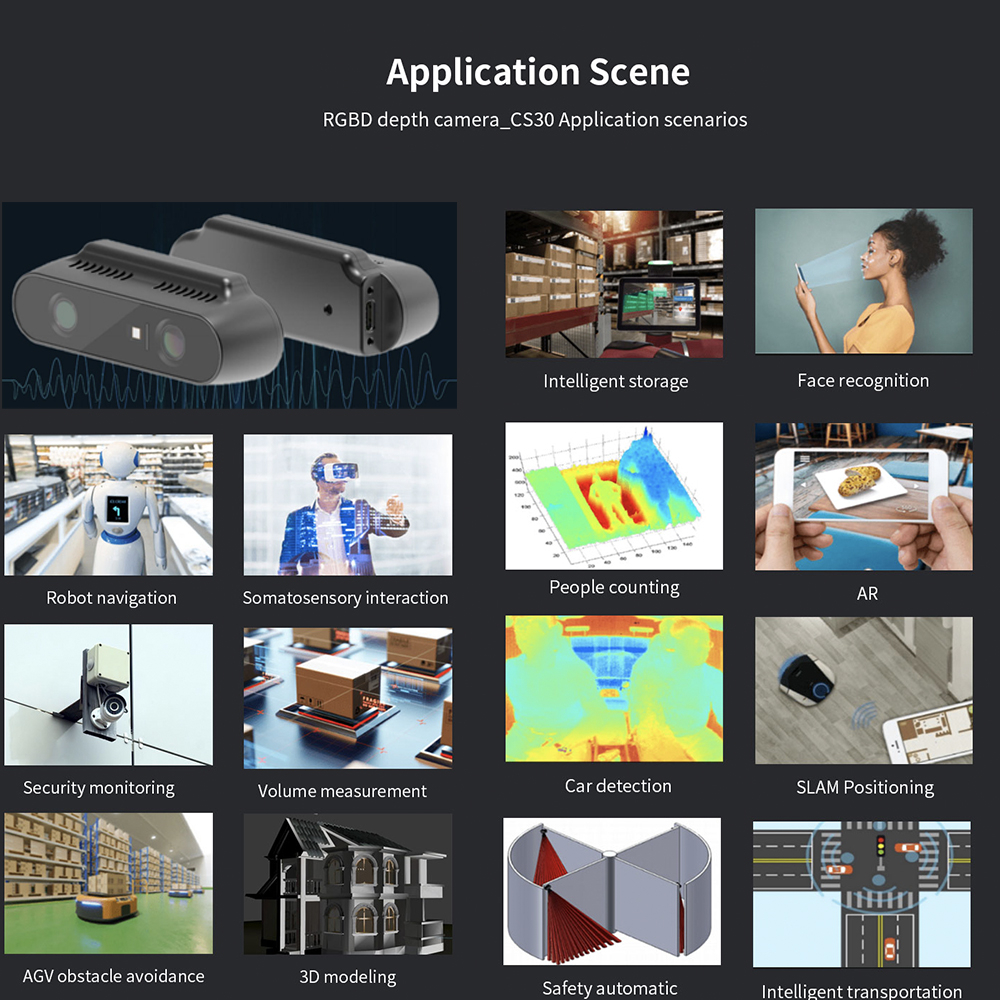This screenshot has height=1000, width=1000.
Task: Click the SLAM Positioning caption text
Action: (x=865, y=788)
